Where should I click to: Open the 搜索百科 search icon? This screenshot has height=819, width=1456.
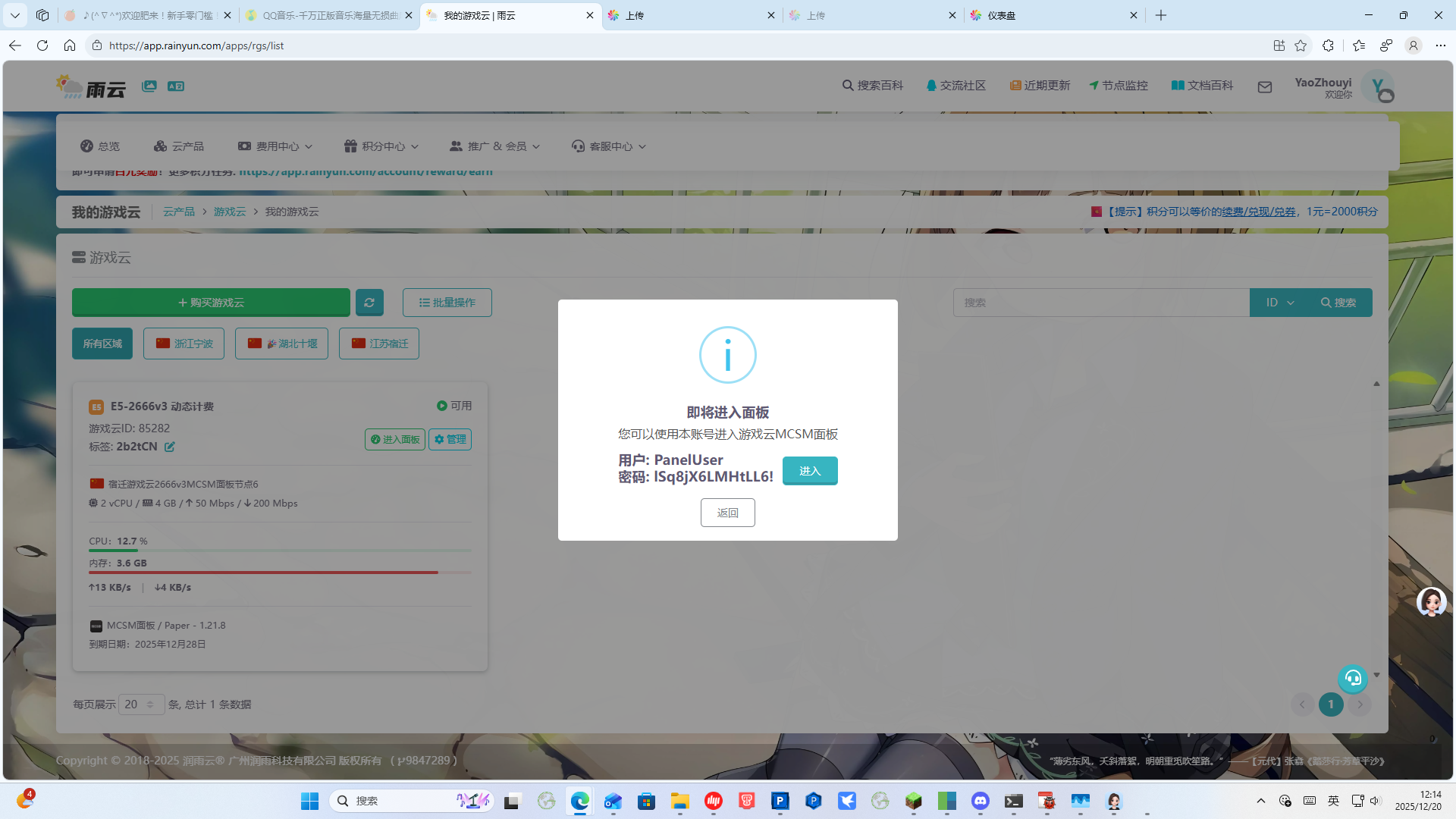[873, 85]
